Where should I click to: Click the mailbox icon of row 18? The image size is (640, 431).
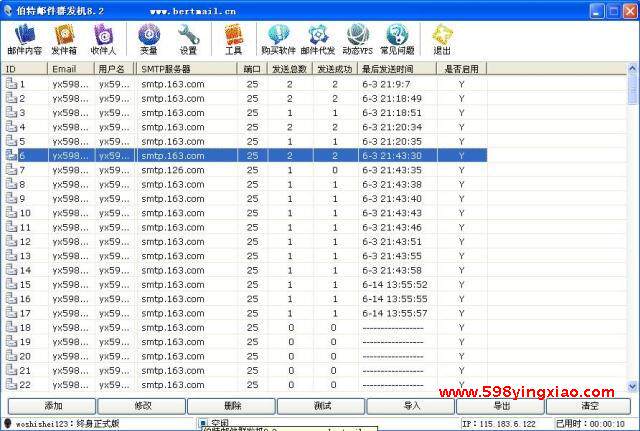11,327
